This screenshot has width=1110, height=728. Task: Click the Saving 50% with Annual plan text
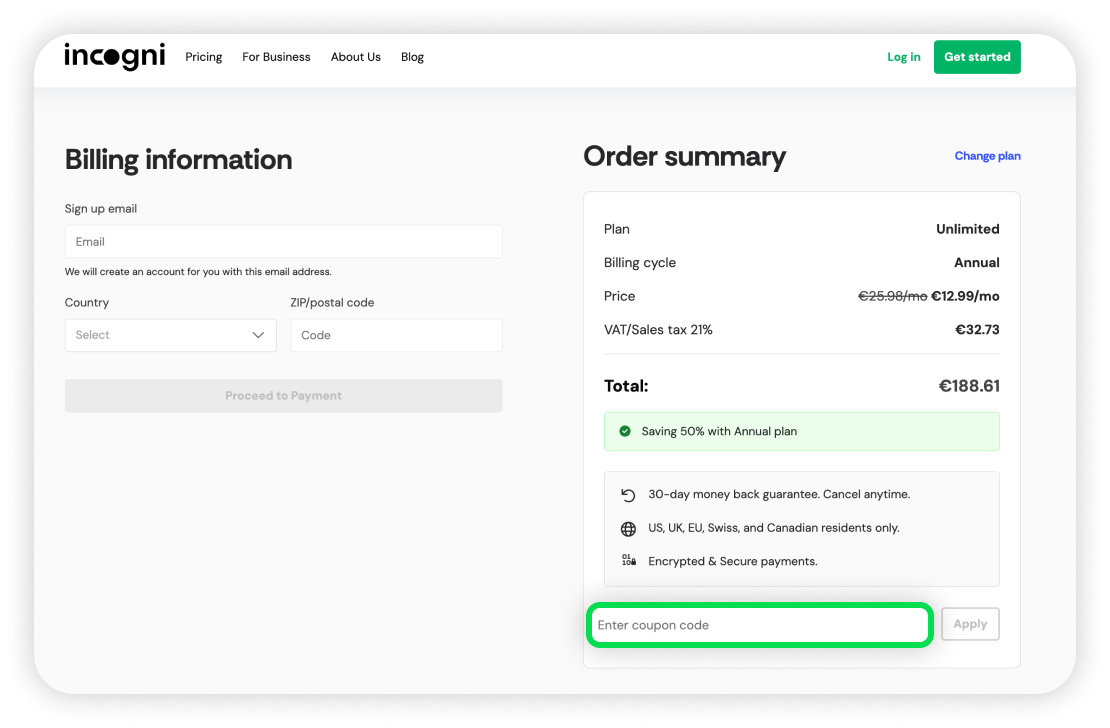719,431
